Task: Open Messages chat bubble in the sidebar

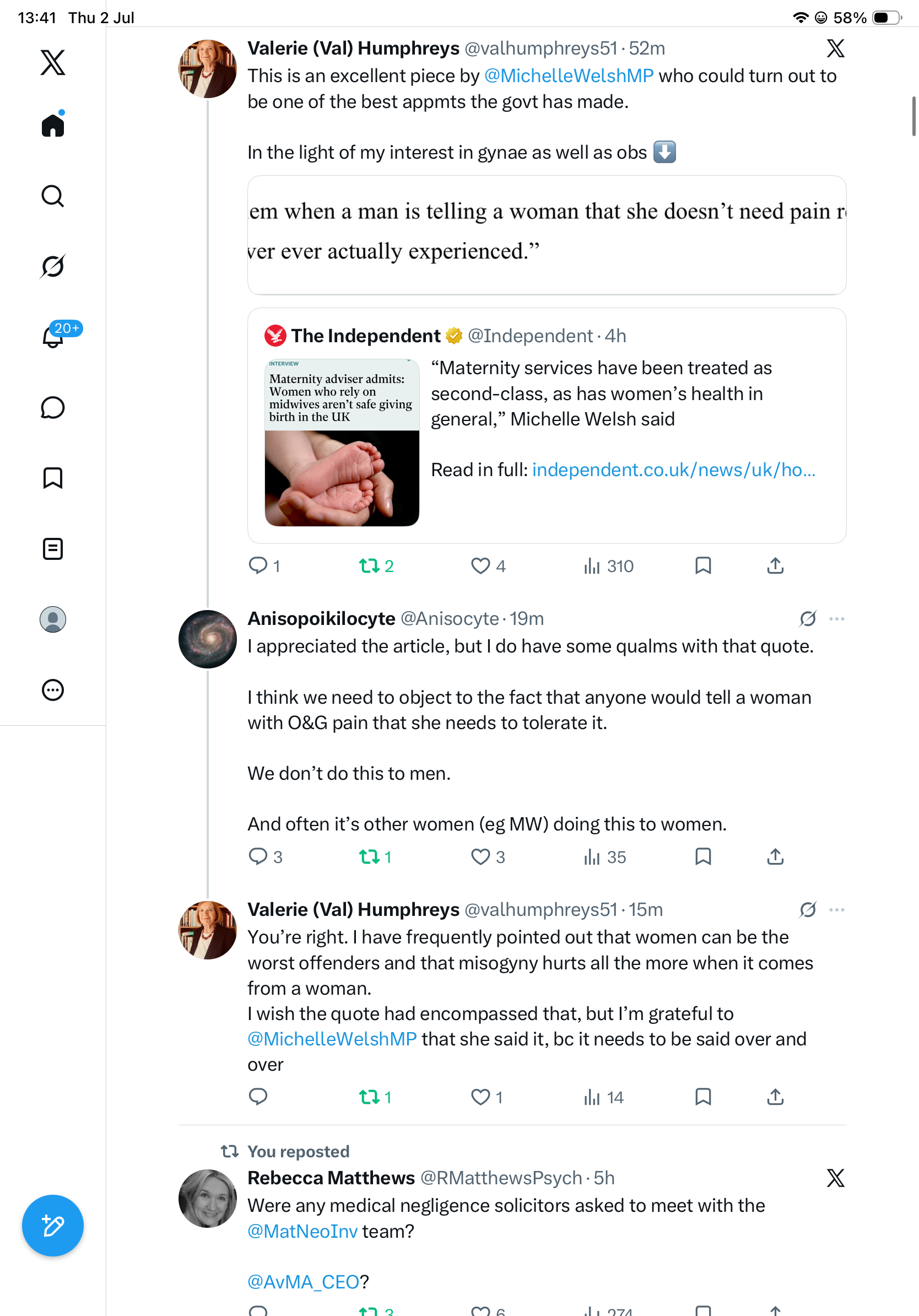Action: [53, 407]
